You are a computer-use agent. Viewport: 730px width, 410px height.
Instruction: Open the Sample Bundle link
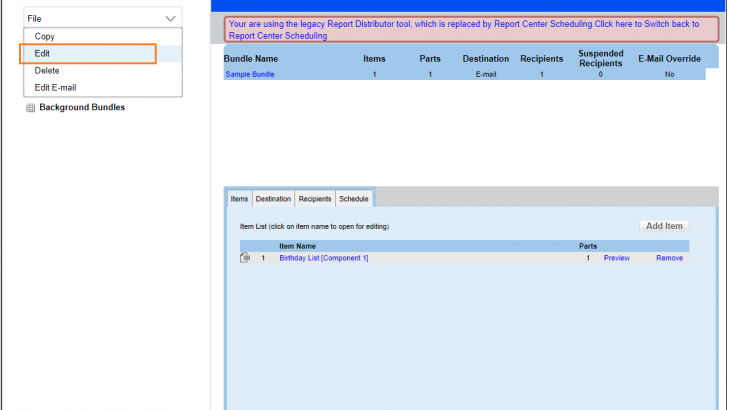[250, 74]
